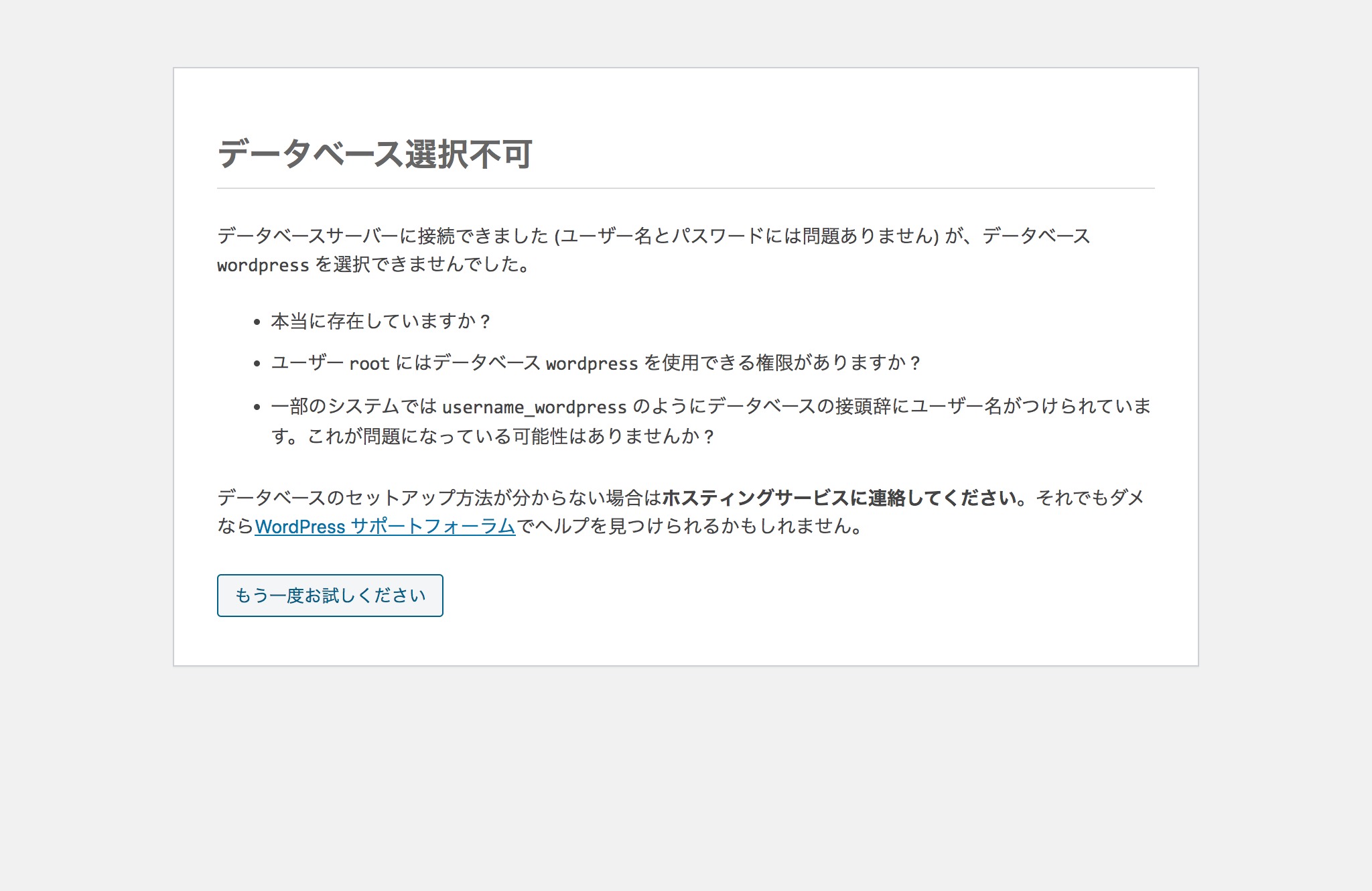Click bold ホスティングサービスに連絡してください text
This screenshot has height=891, width=1372.
(843, 498)
